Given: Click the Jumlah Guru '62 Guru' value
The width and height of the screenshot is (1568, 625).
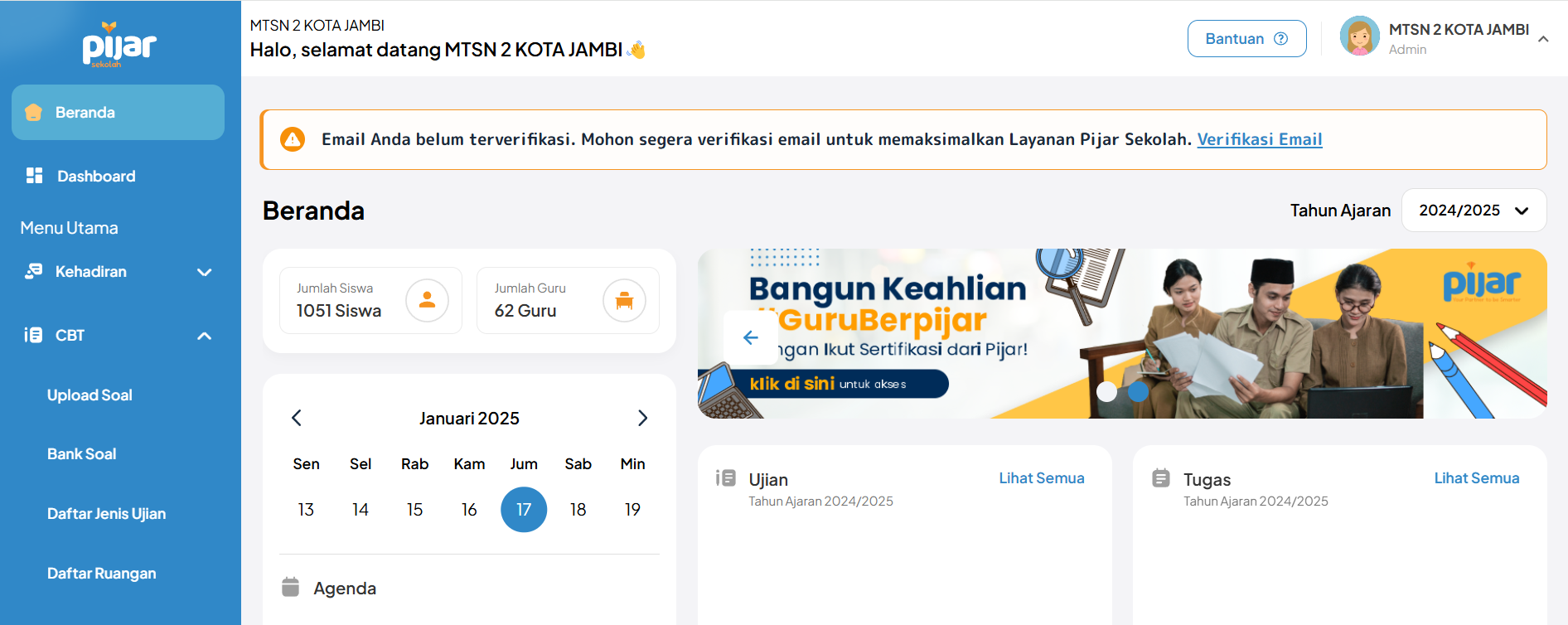Looking at the screenshot, I should click(x=525, y=311).
